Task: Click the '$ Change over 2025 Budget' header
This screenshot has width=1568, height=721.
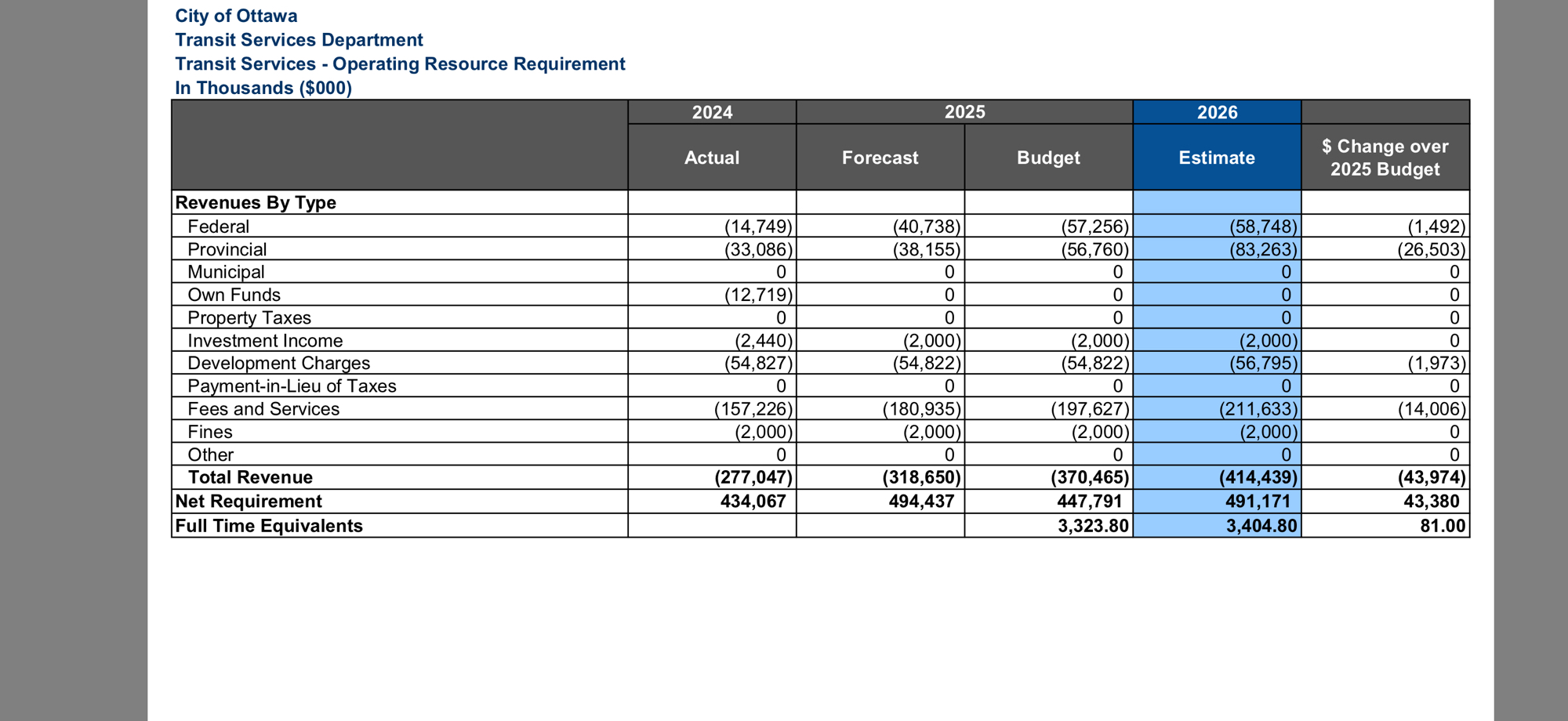Action: 1385,158
